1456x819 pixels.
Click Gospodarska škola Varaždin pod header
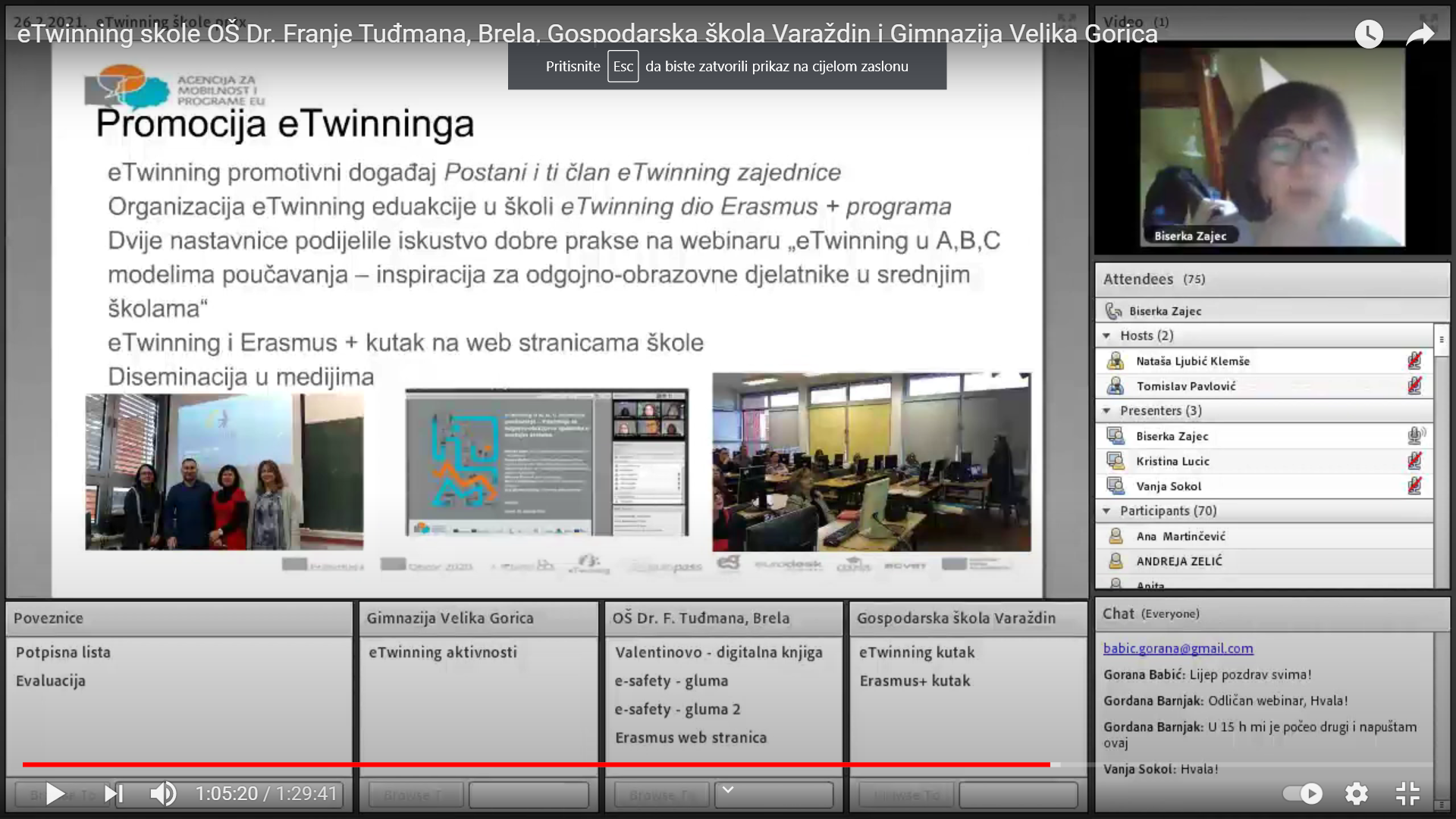coord(968,618)
